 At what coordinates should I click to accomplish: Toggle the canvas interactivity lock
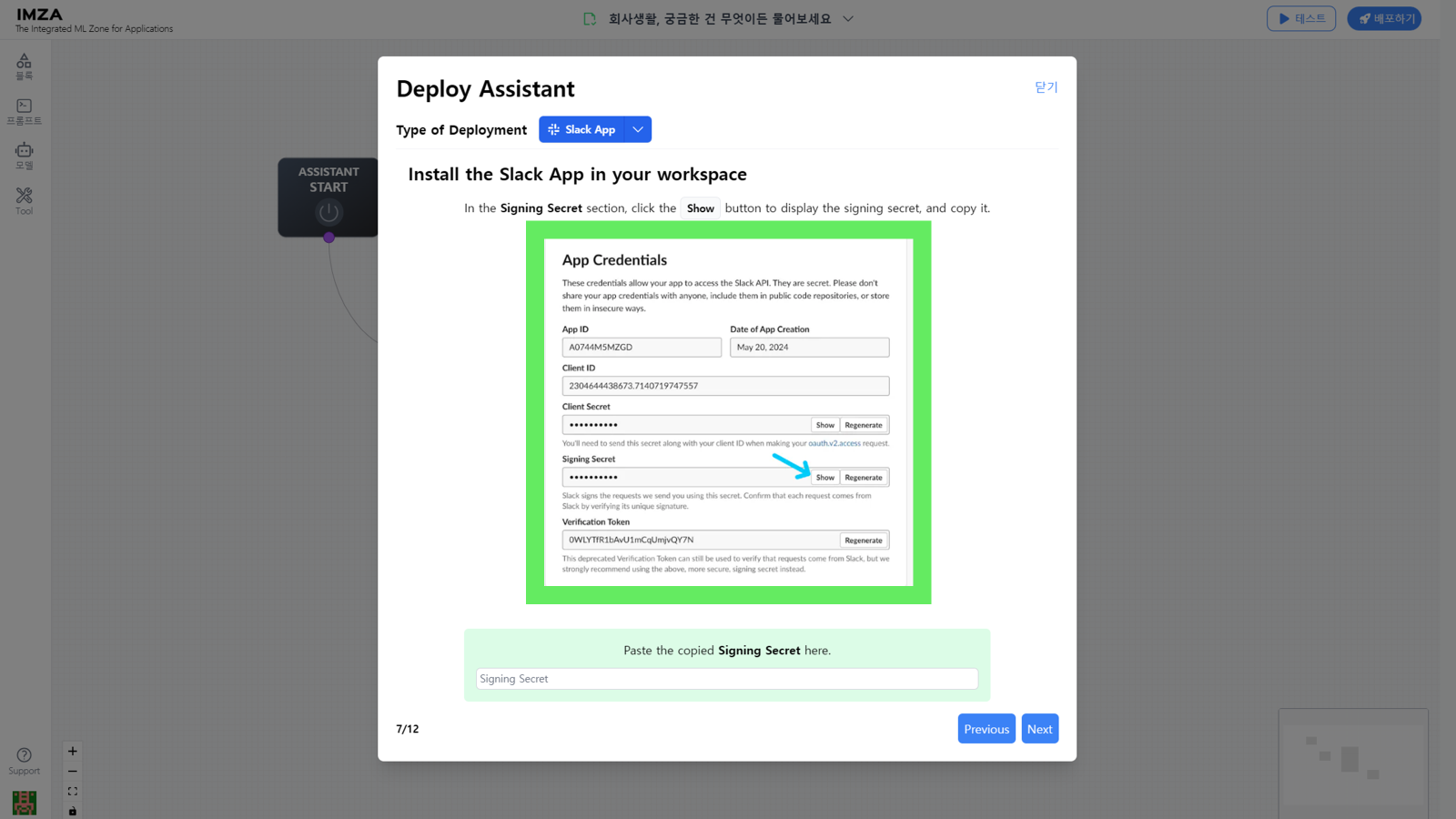pyautogui.click(x=73, y=811)
